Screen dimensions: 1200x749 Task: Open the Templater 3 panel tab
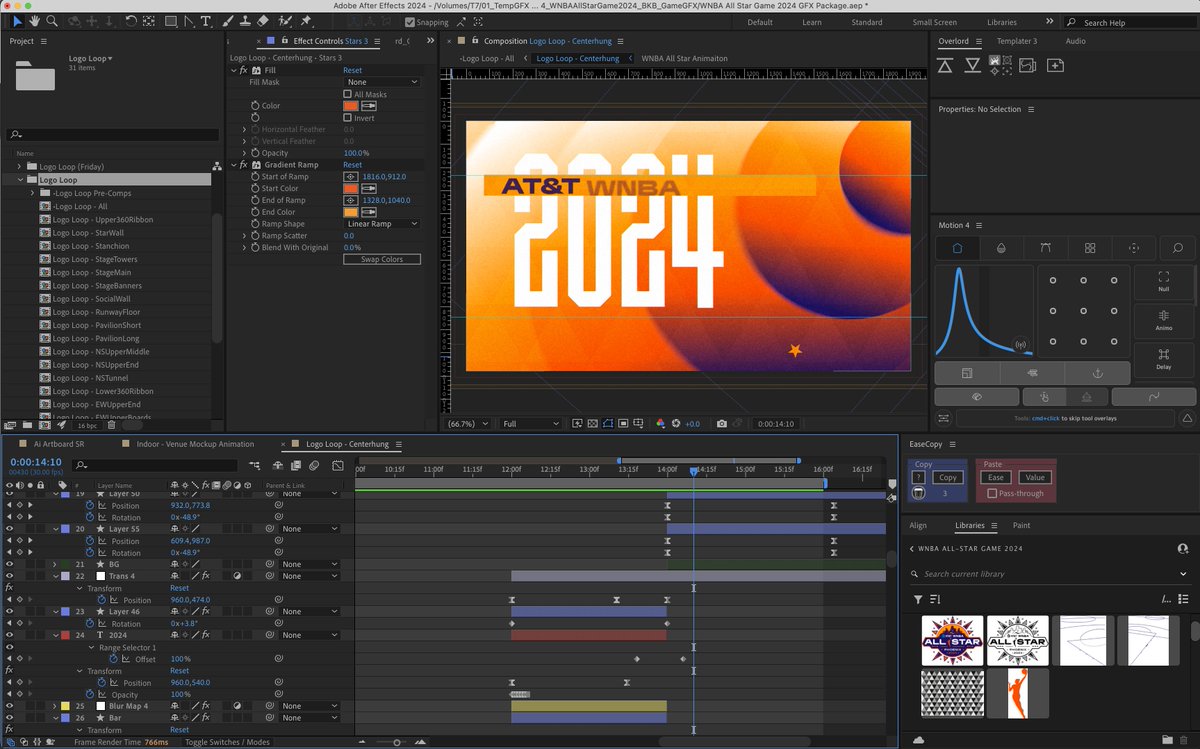coord(1016,41)
